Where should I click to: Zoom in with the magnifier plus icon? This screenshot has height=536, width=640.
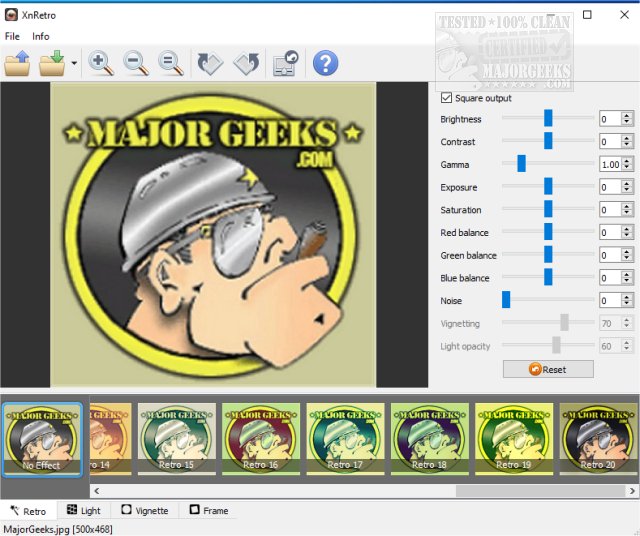click(x=100, y=63)
